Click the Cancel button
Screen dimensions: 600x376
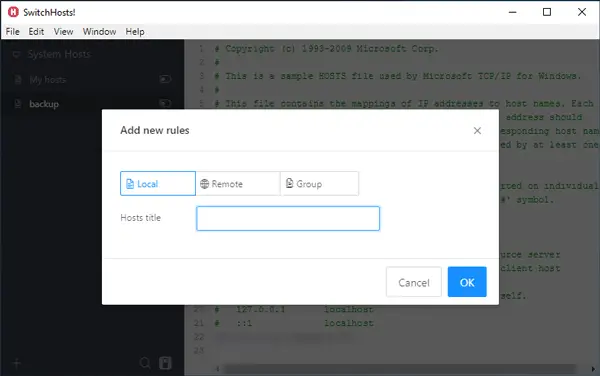click(x=414, y=282)
